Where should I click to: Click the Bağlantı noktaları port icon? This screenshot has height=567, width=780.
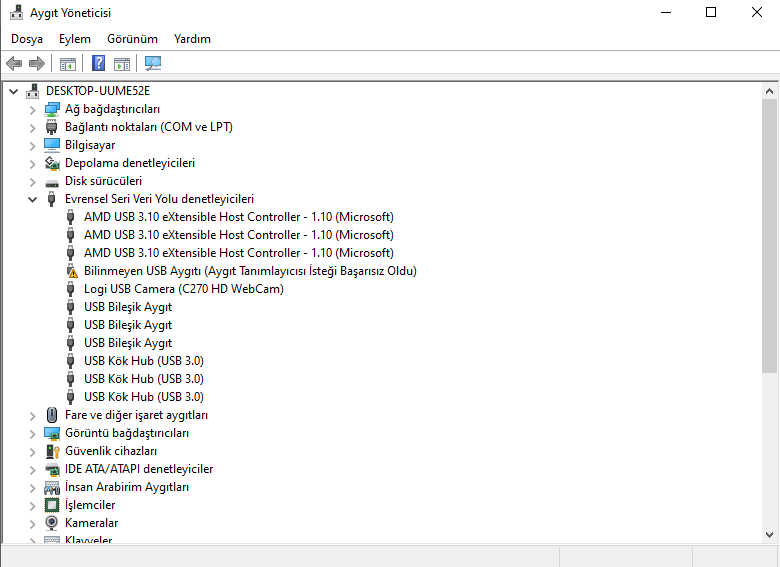(52, 127)
